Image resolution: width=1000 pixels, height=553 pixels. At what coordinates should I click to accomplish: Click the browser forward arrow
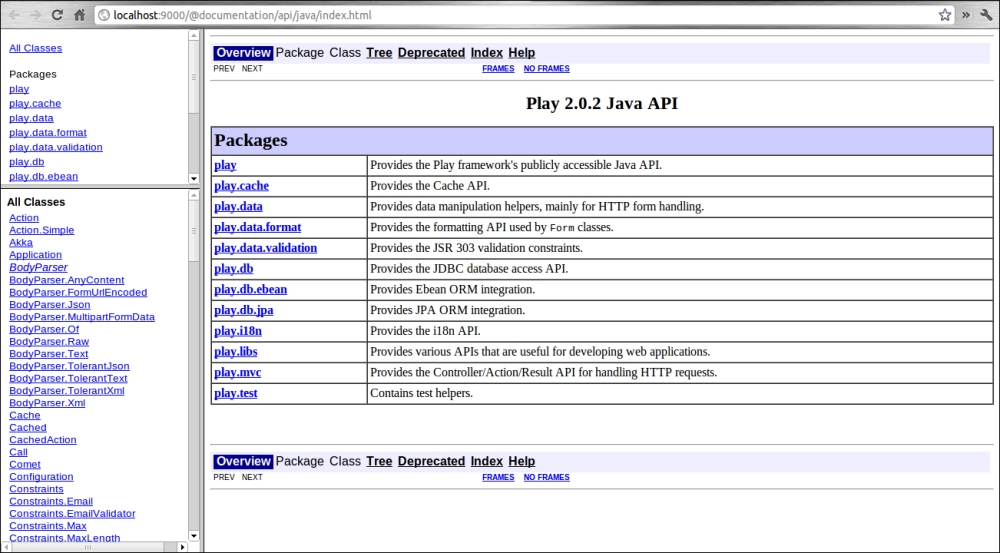35,15
